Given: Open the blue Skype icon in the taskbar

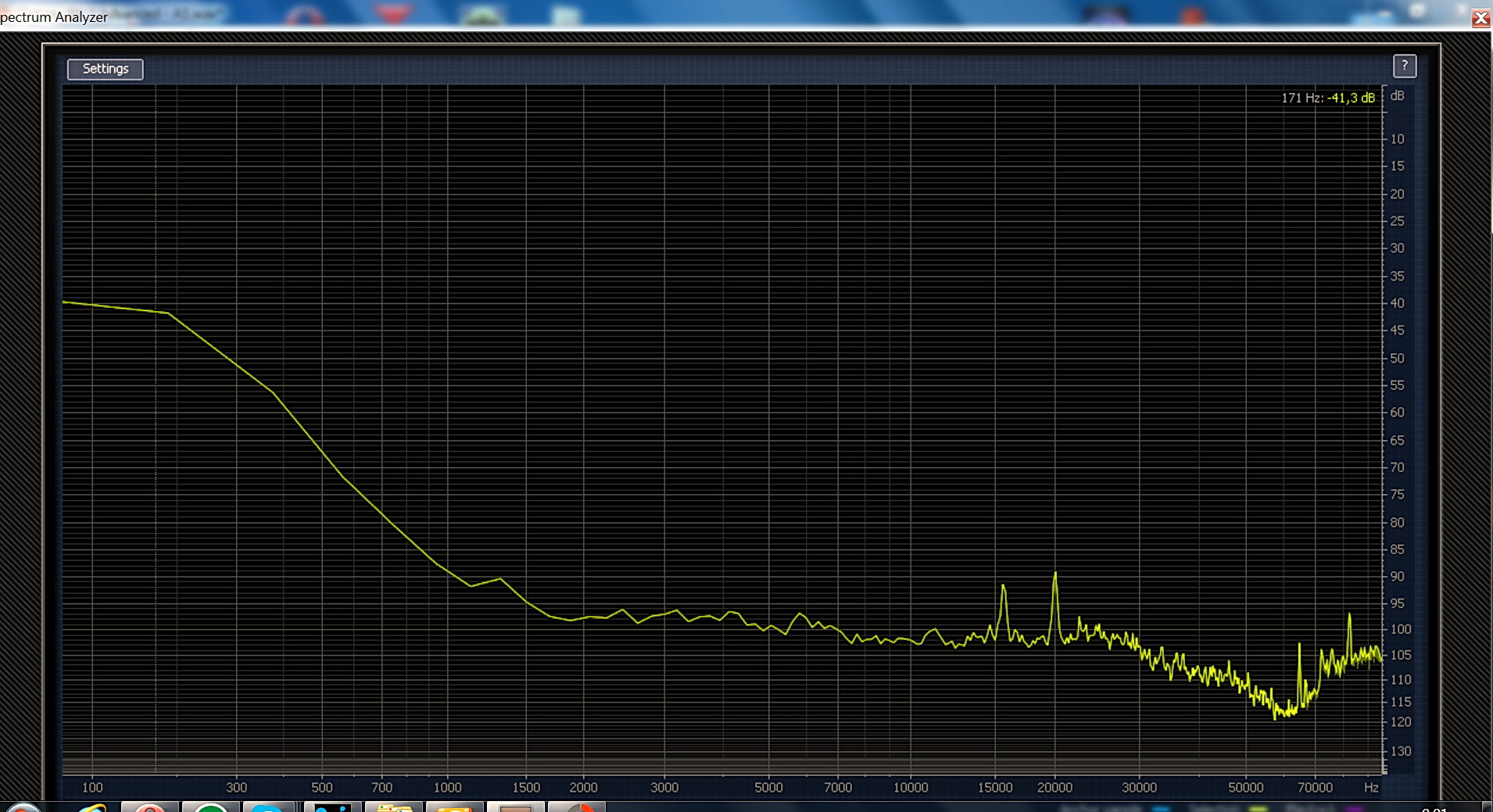Looking at the screenshot, I should pos(268,807).
